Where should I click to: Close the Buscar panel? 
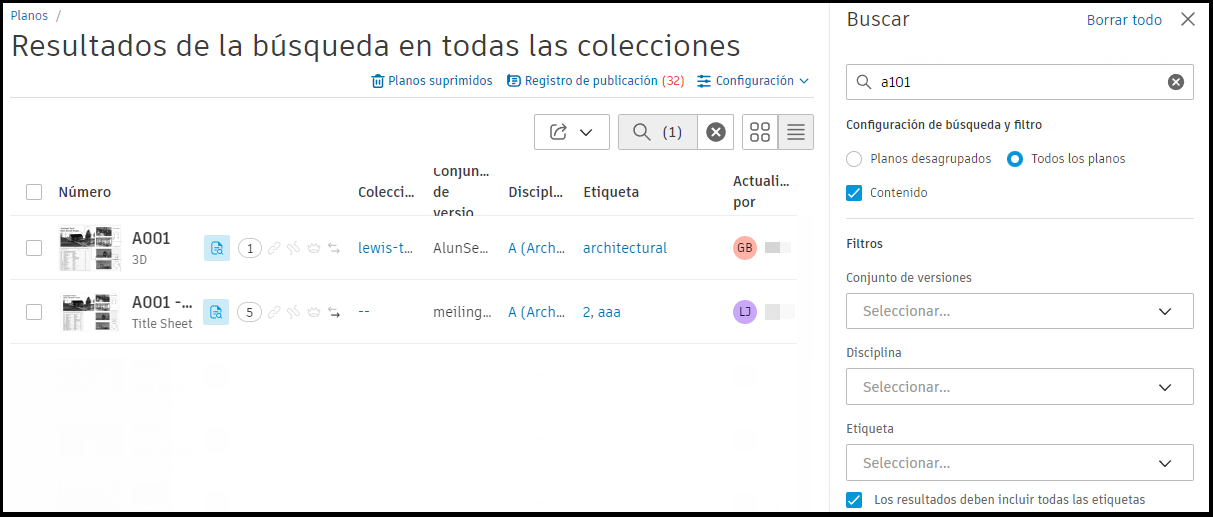[x=1188, y=19]
